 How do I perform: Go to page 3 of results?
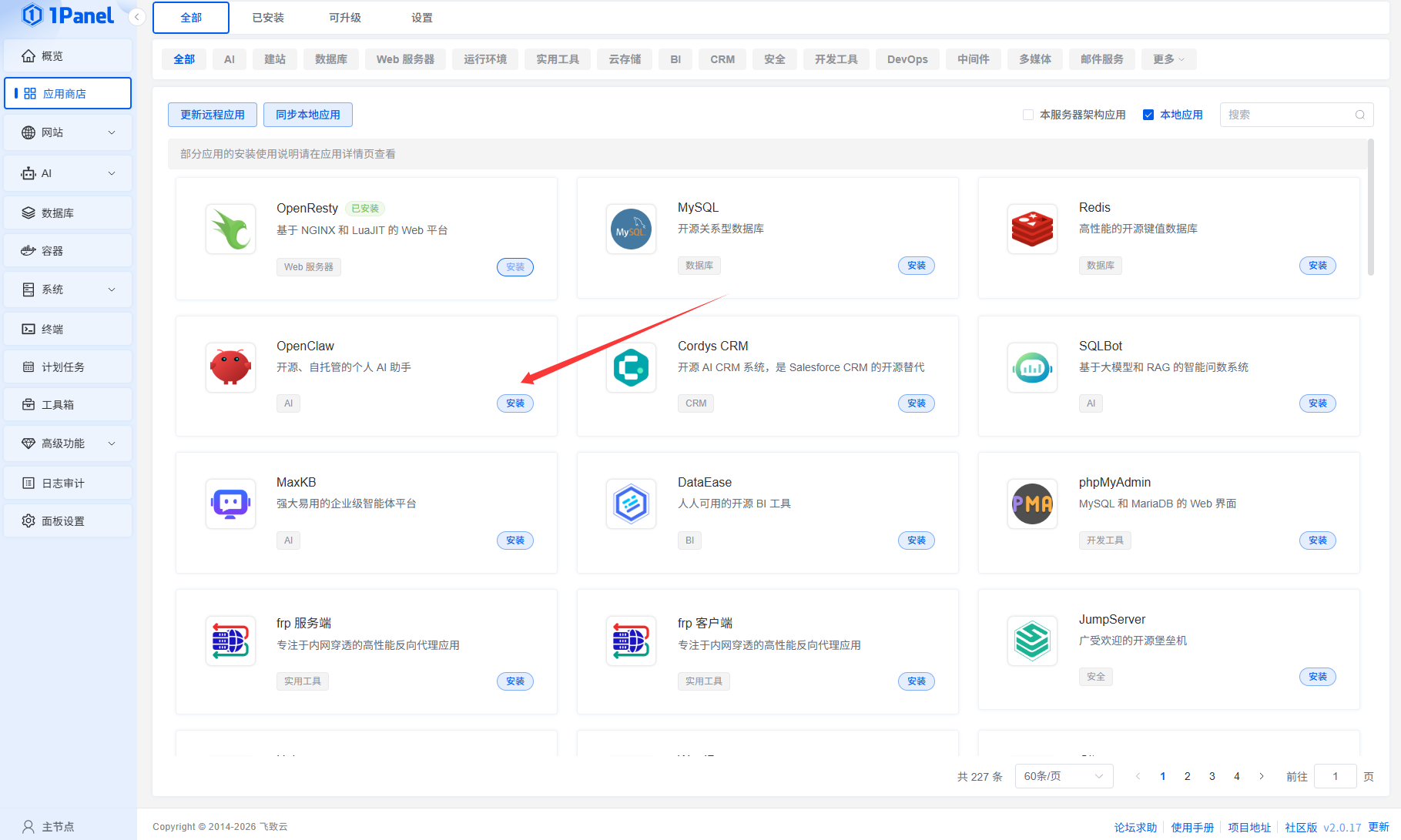pos(1212,776)
